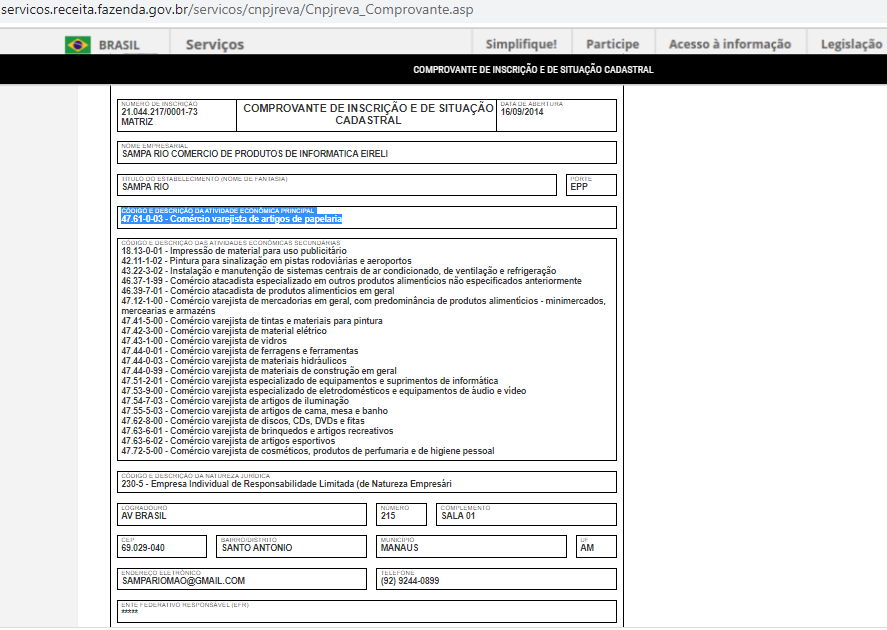Open Acesso à informação tab
This screenshot has width=887, height=630.
[729, 44]
